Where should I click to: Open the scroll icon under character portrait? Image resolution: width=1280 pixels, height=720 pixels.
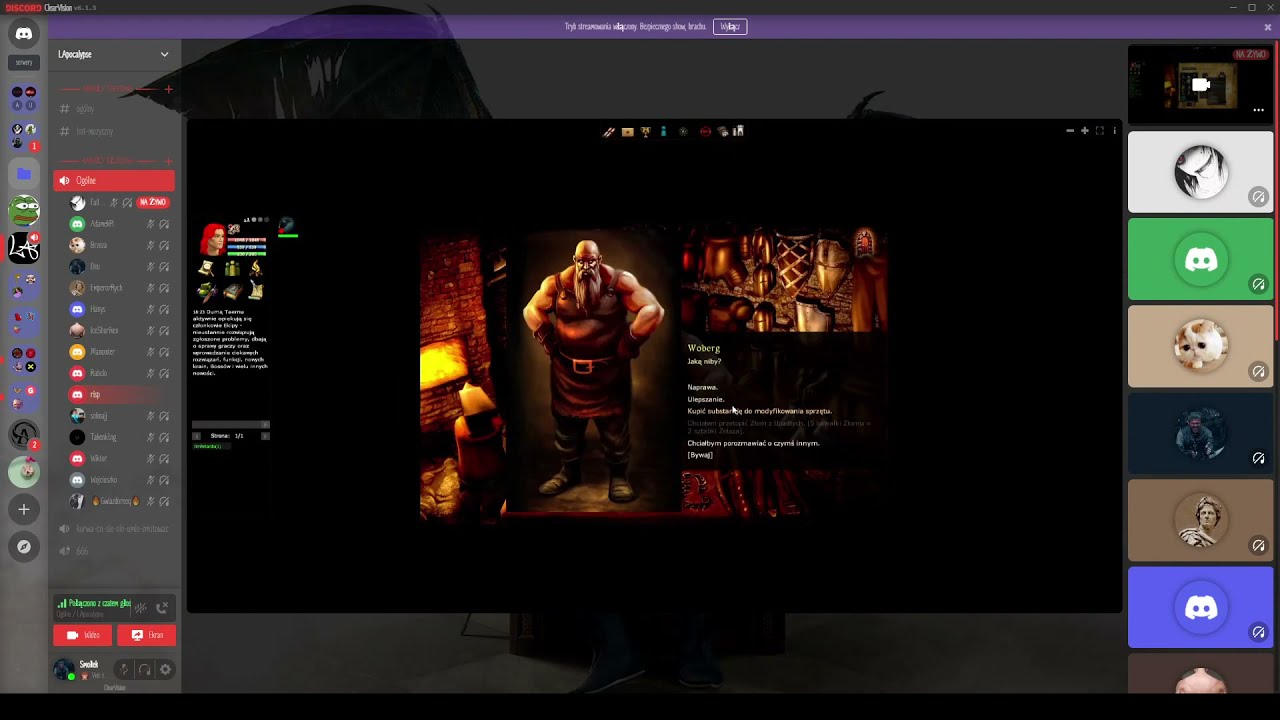(206, 268)
